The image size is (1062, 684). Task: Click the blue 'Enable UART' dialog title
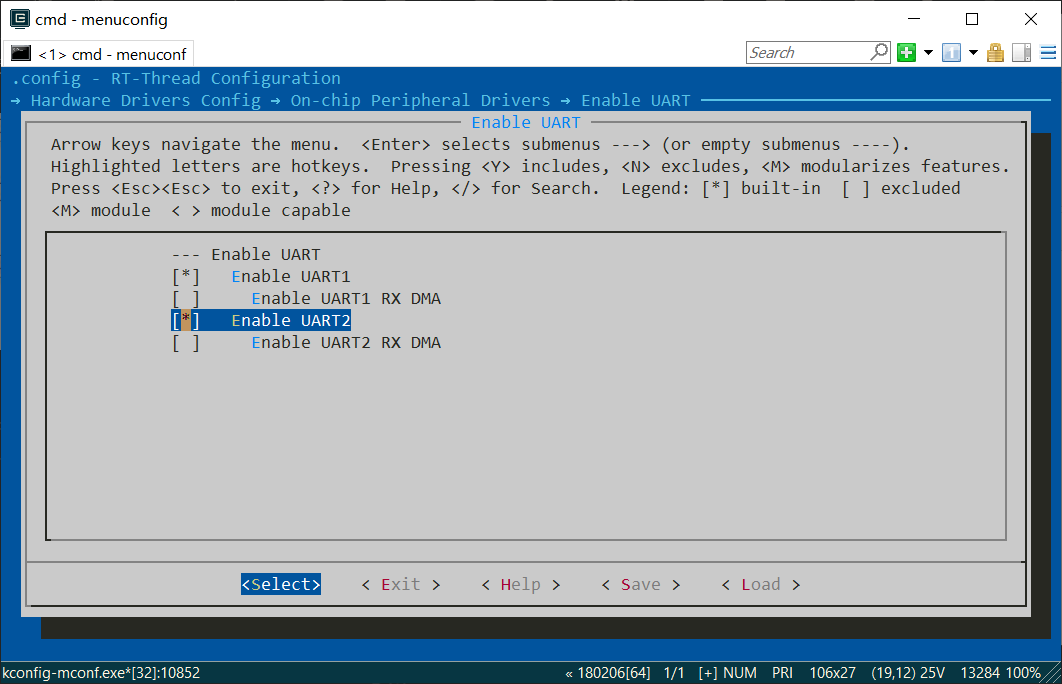pyautogui.click(x=526, y=123)
